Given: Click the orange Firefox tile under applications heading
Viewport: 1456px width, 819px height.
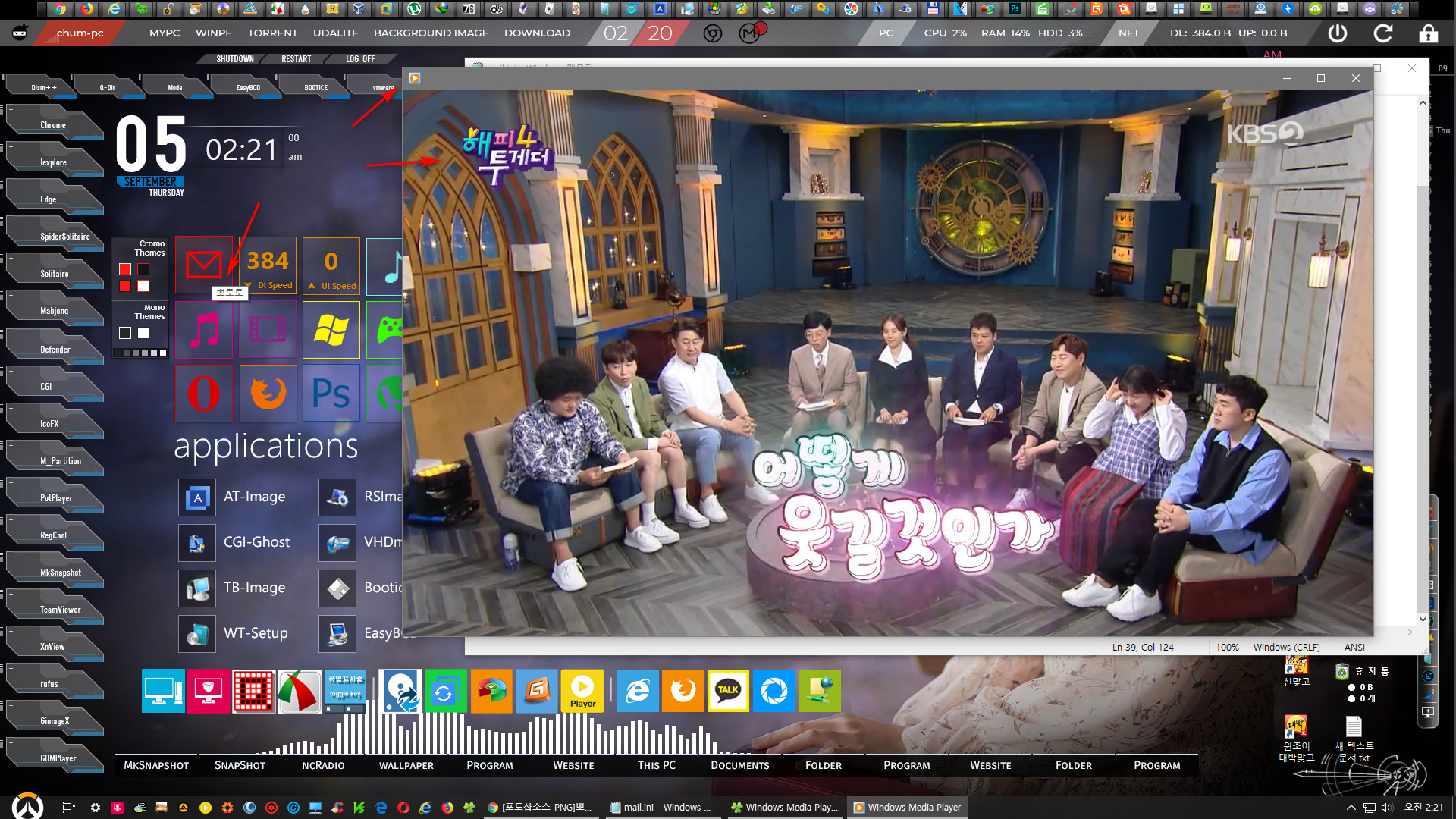Looking at the screenshot, I should pyautogui.click(x=268, y=394).
